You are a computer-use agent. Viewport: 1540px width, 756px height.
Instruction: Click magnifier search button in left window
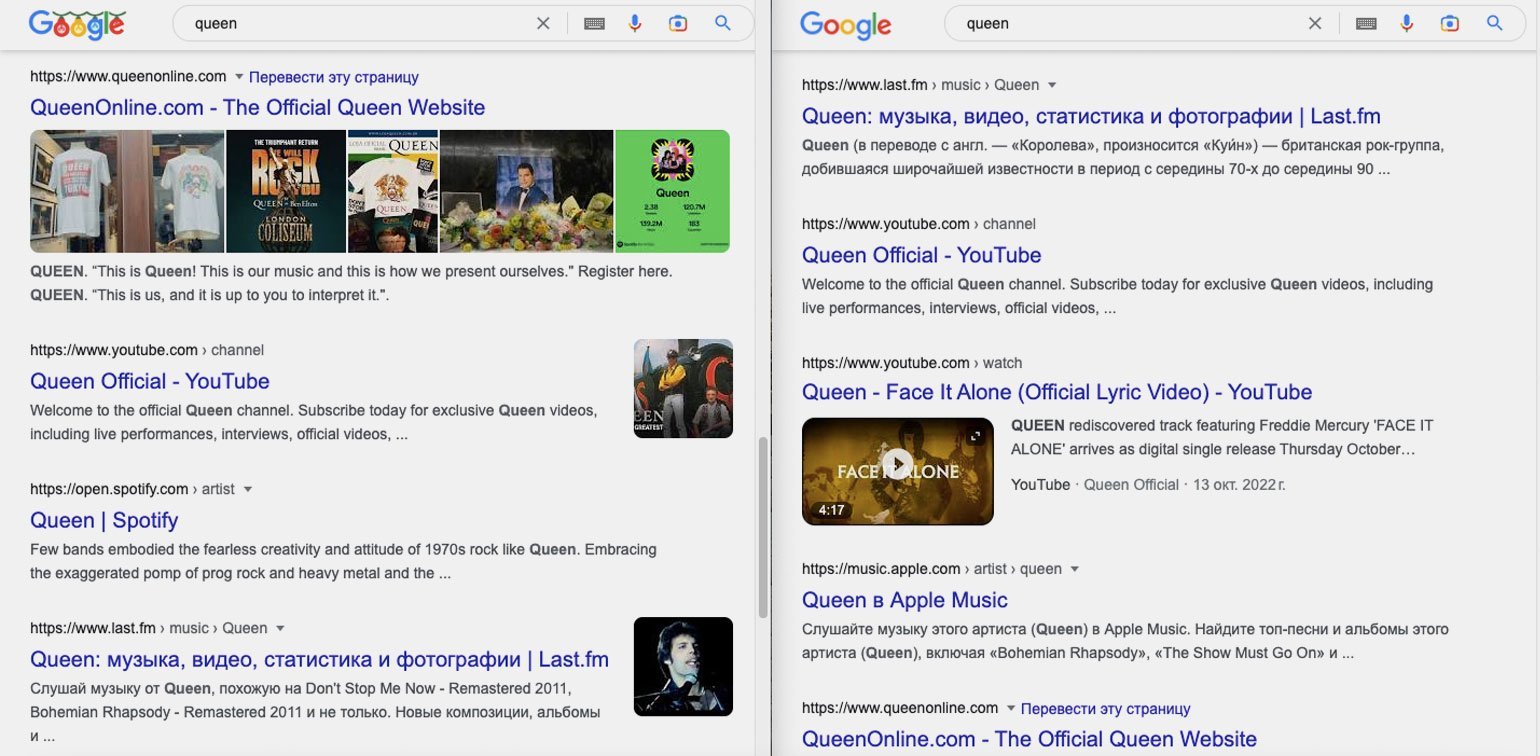tap(723, 23)
